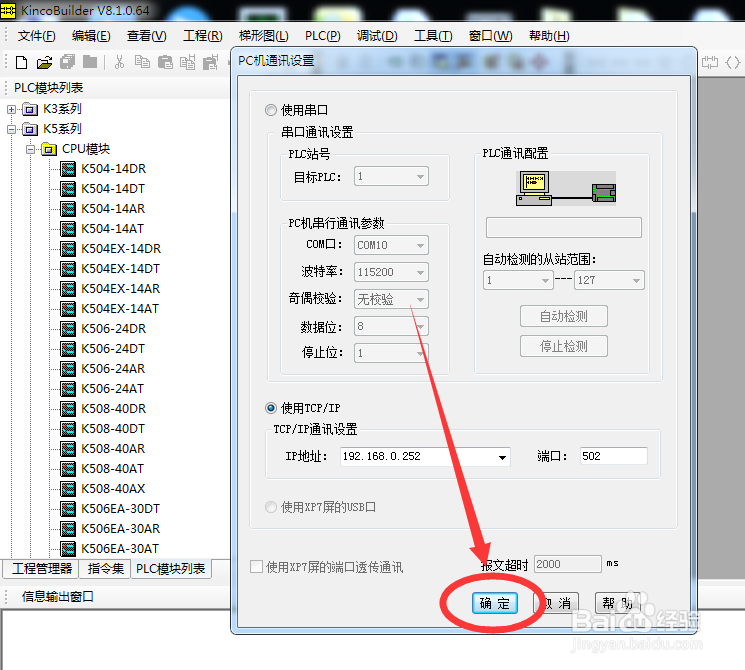Click the Copy toolbar icon
Viewport: 745px width, 670px height.
click(142, 62)
